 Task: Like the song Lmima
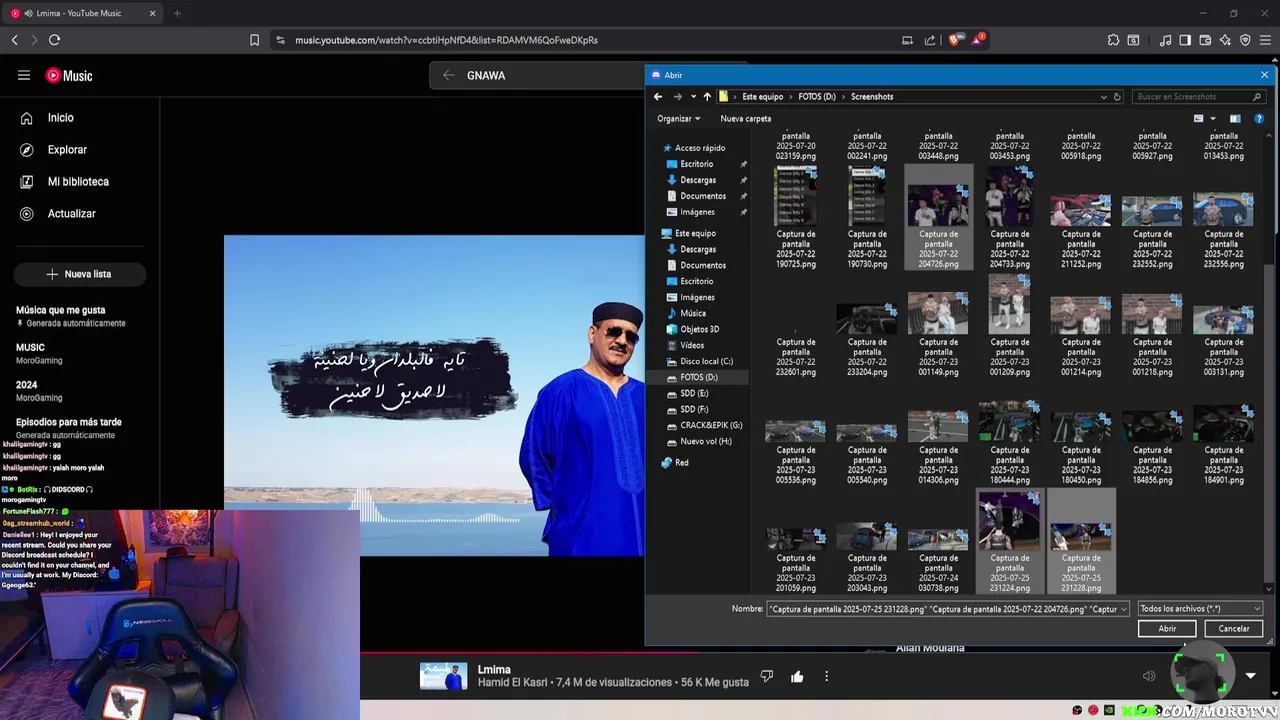click(797, 677)
